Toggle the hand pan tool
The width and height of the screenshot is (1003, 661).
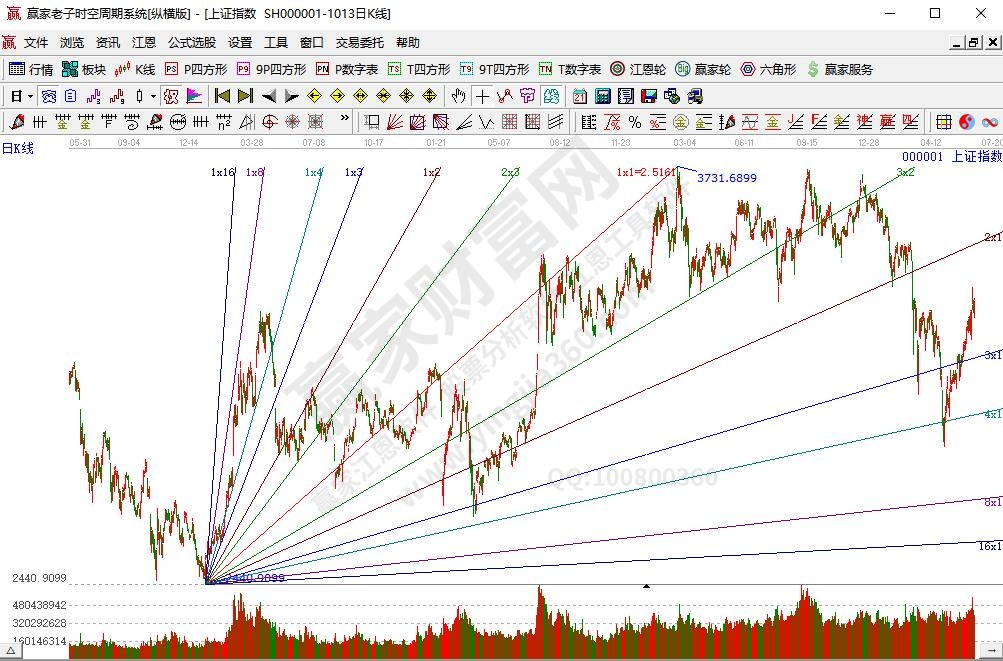point(458,96)
